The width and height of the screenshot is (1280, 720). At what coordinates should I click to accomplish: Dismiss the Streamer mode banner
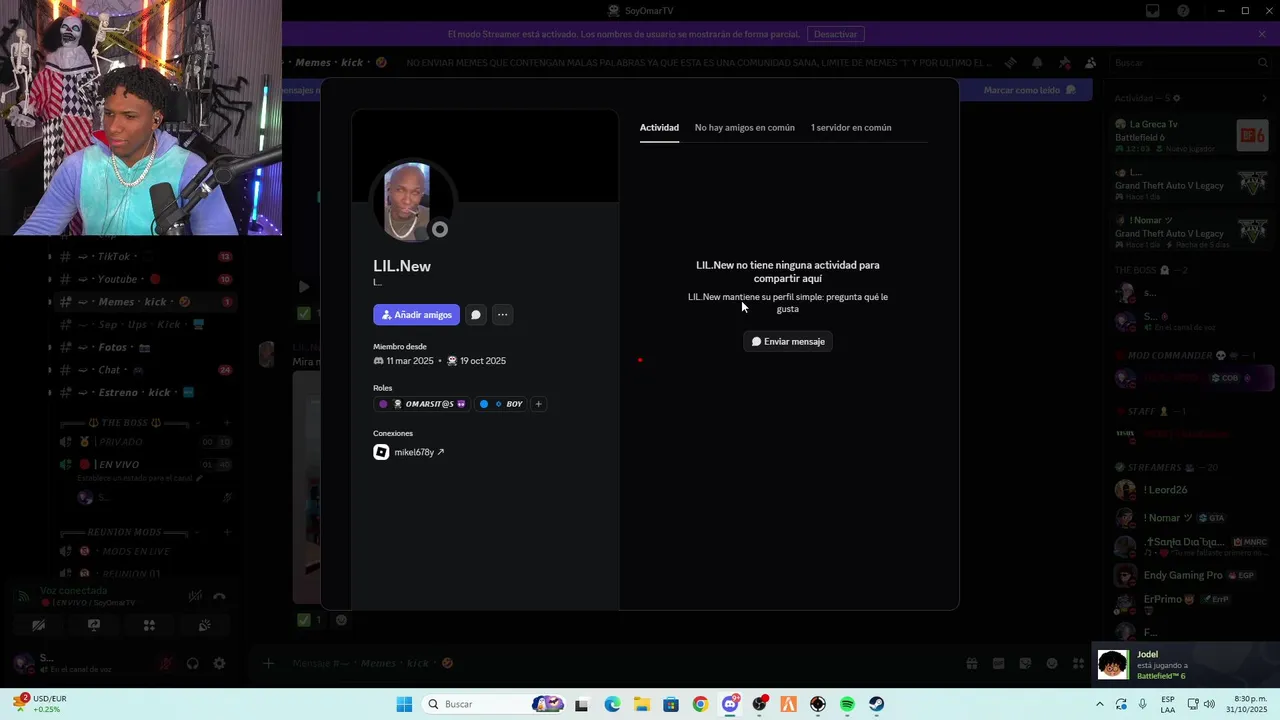[x=1262, y=34]
